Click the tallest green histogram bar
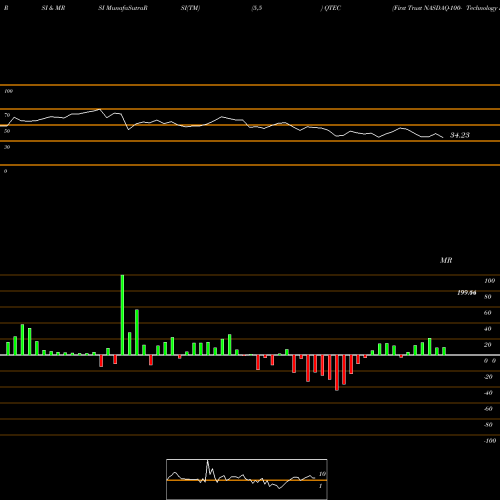This screenshot has width=500, height=500. pos(122,315)
